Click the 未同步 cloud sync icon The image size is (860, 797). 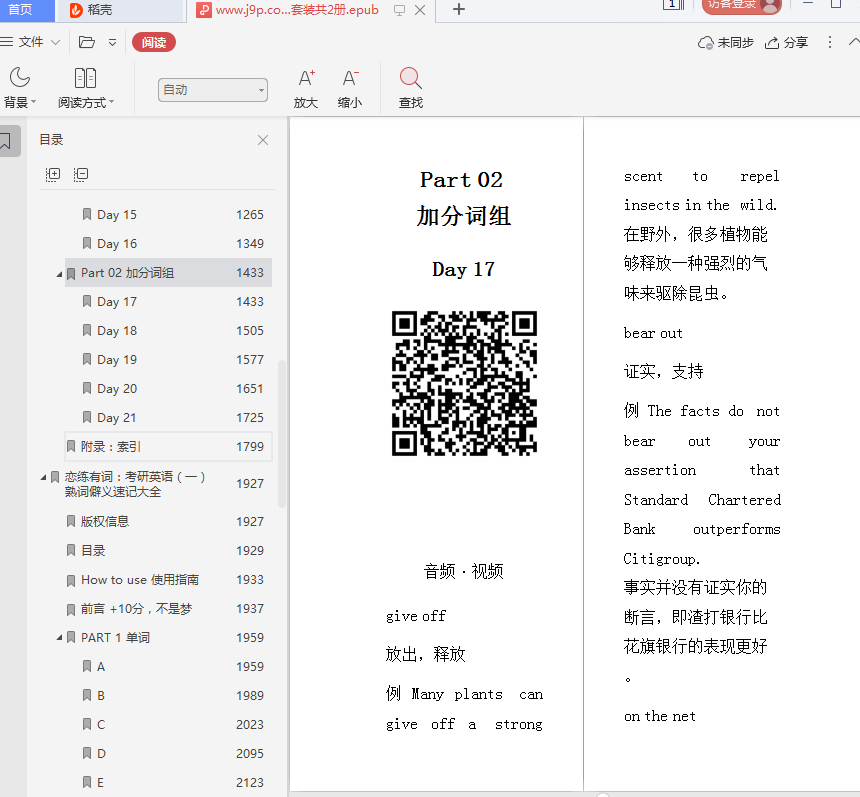tap(706, 43)
